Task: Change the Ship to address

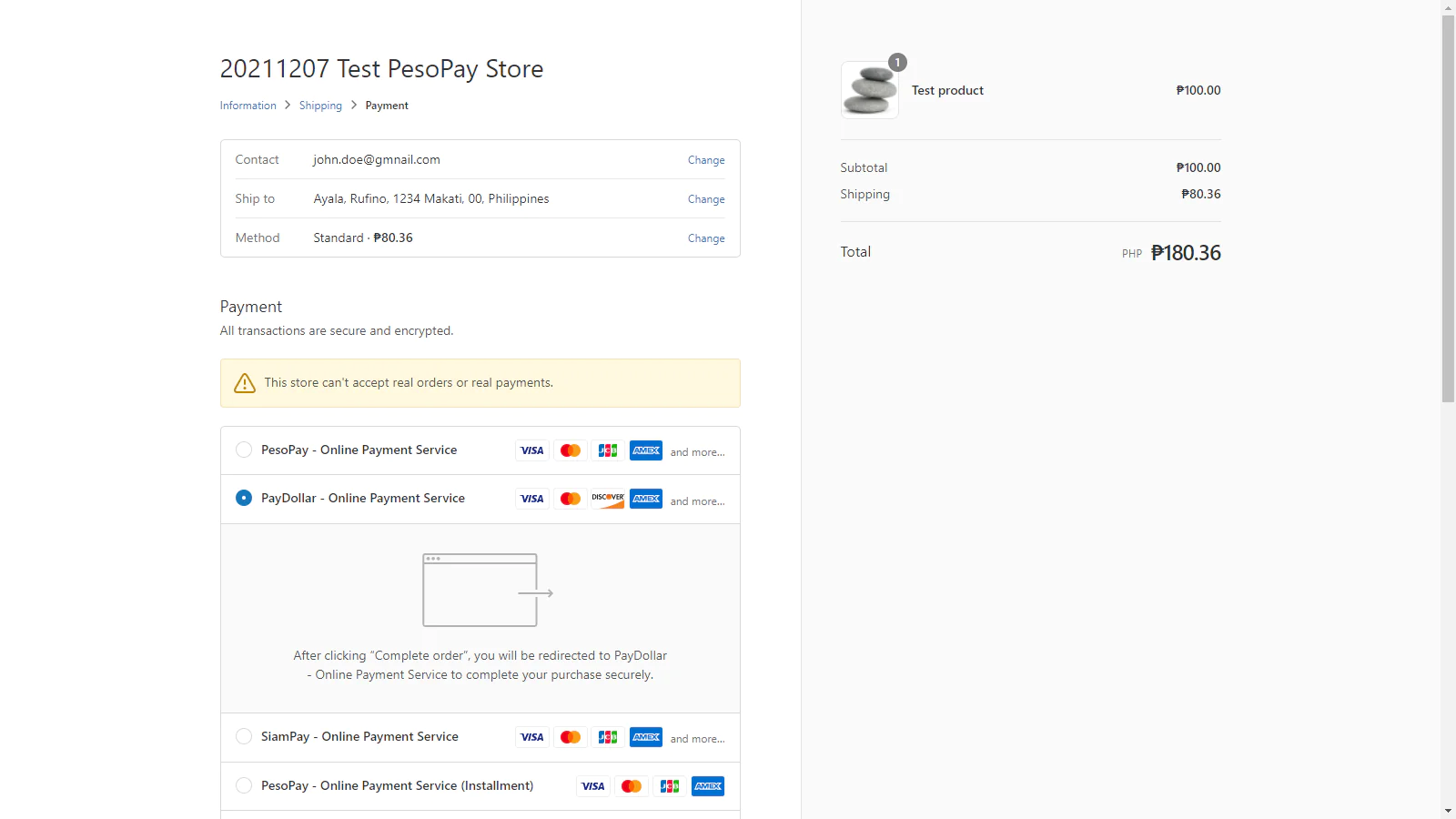Action: click(706, 199)
